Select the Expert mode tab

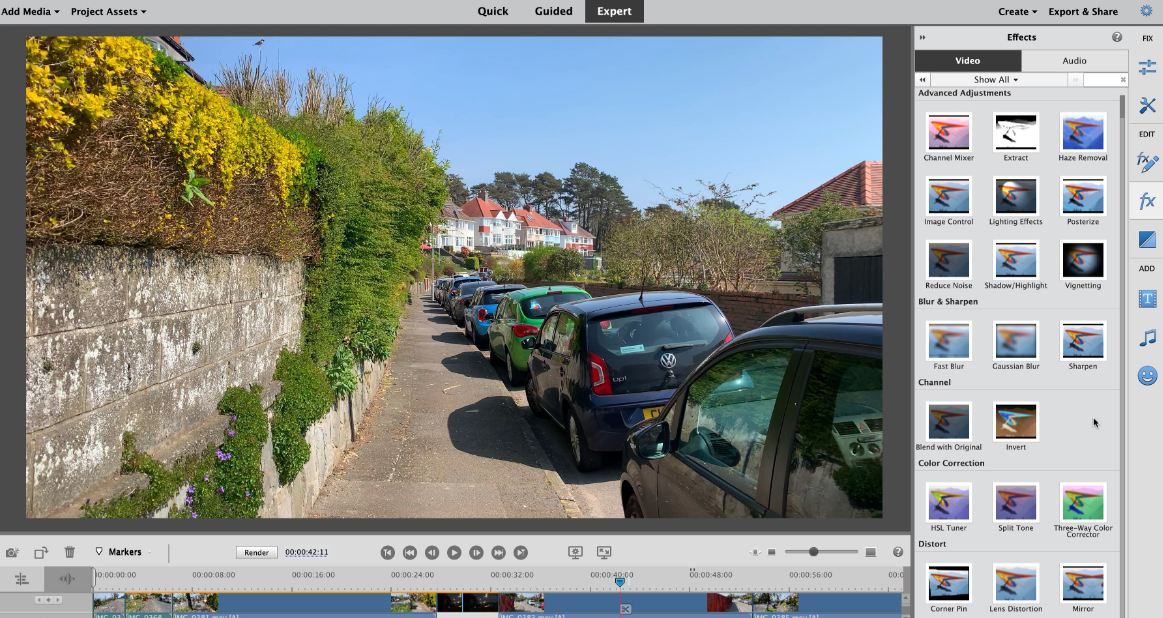point(614,11)
